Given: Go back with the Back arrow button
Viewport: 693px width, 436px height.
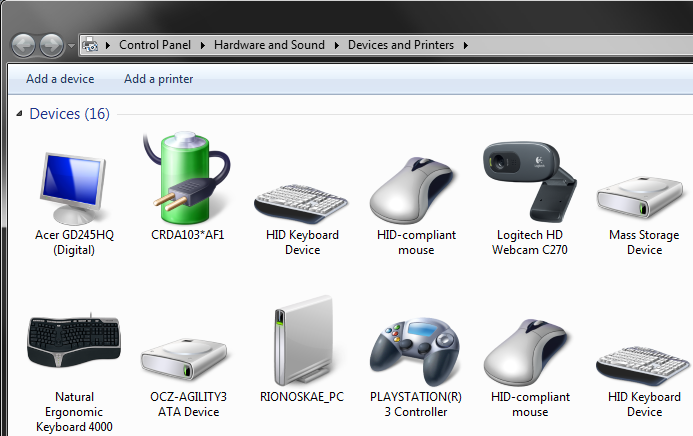Looking at the screenshot, I should (23, 45).
